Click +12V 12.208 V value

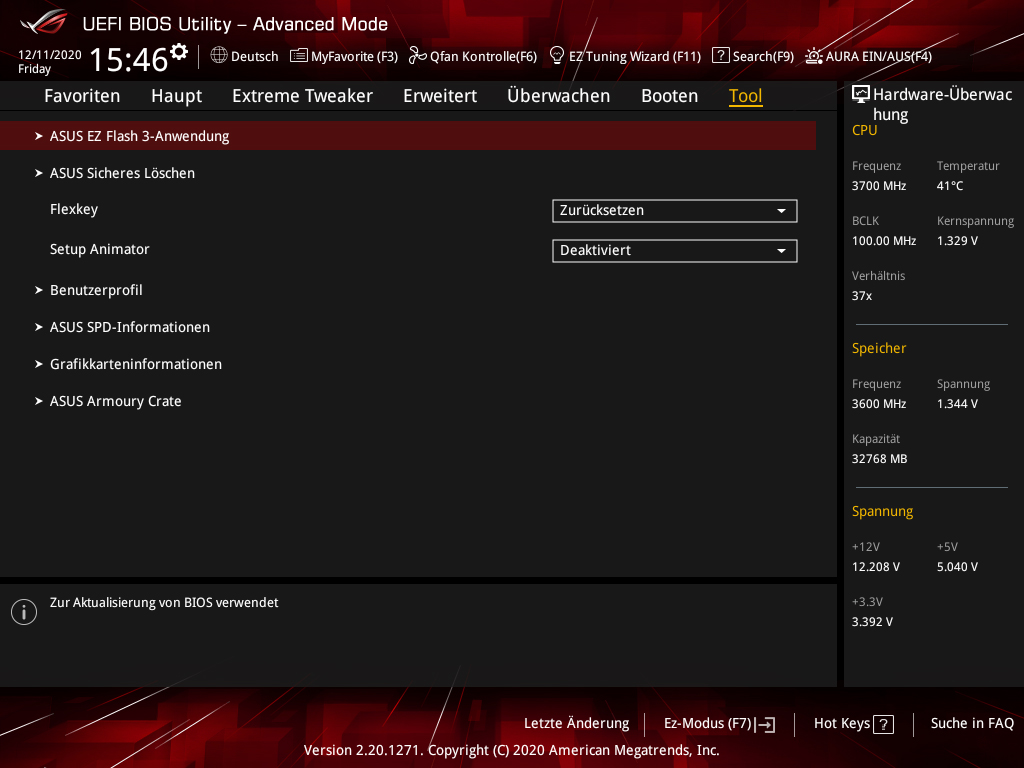(x=875, y=567)
